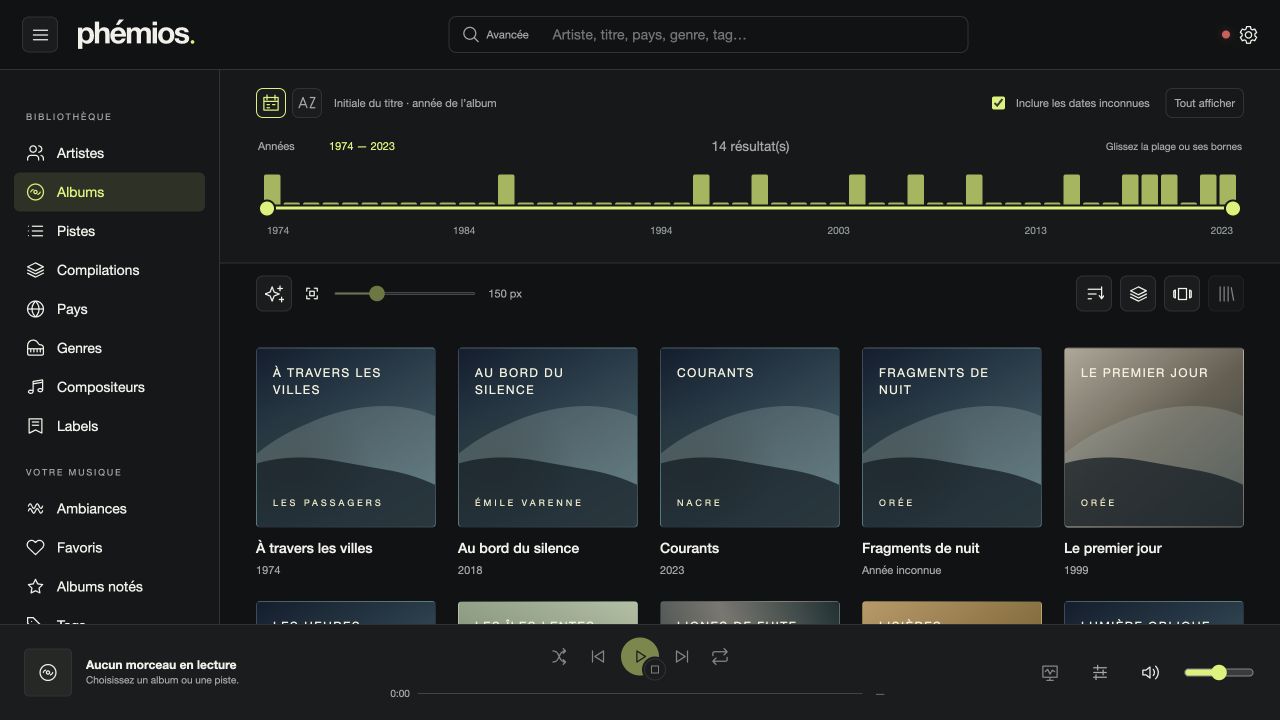The image size is (1280, 720).
Task: Show Compositeurs in the library
Action: [110, 387]
